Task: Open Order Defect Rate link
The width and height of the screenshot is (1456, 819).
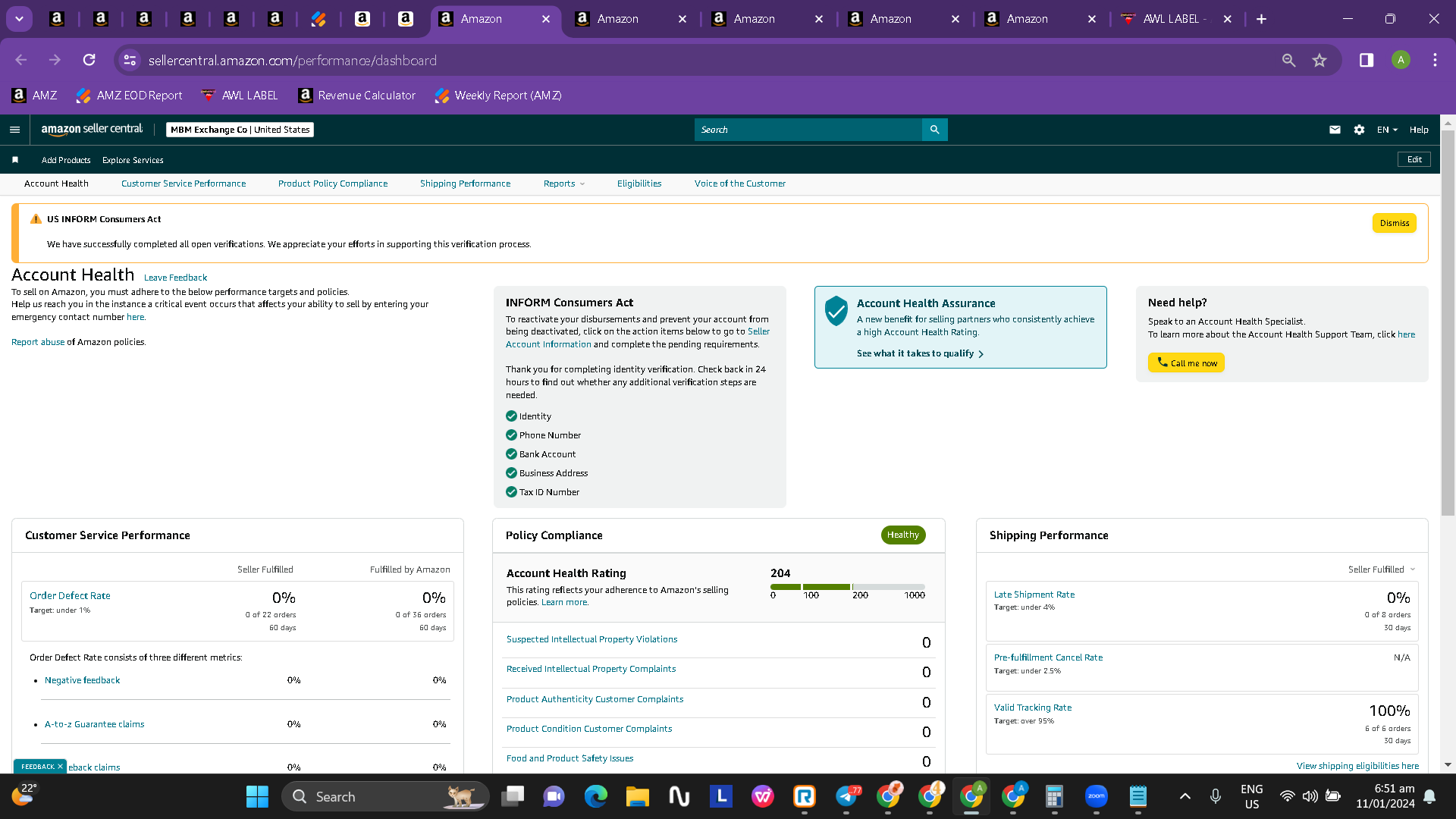Action: [70, 595]
